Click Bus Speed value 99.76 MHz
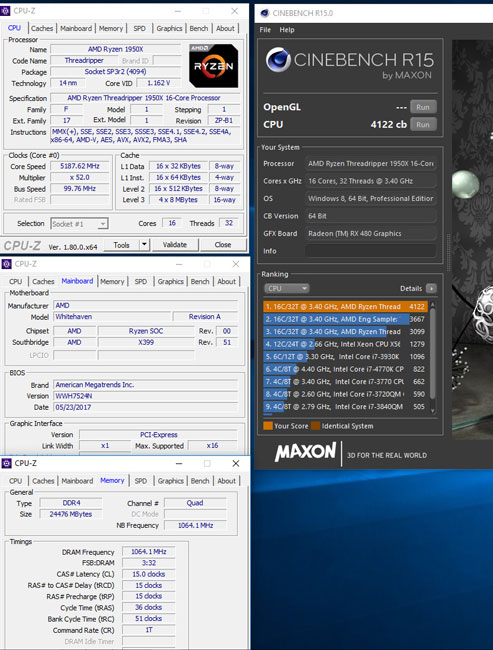The image size is (493, 650). (x=80, y=189)
